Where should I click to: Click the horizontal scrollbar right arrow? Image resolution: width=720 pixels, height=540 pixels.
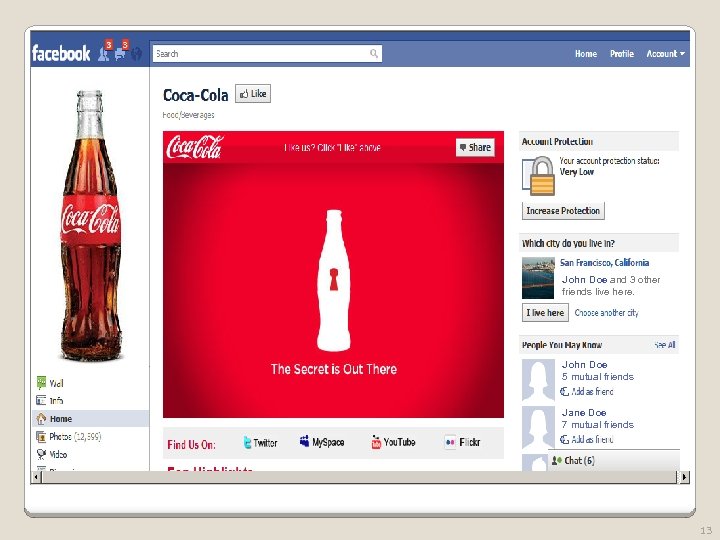click(684, 477)
